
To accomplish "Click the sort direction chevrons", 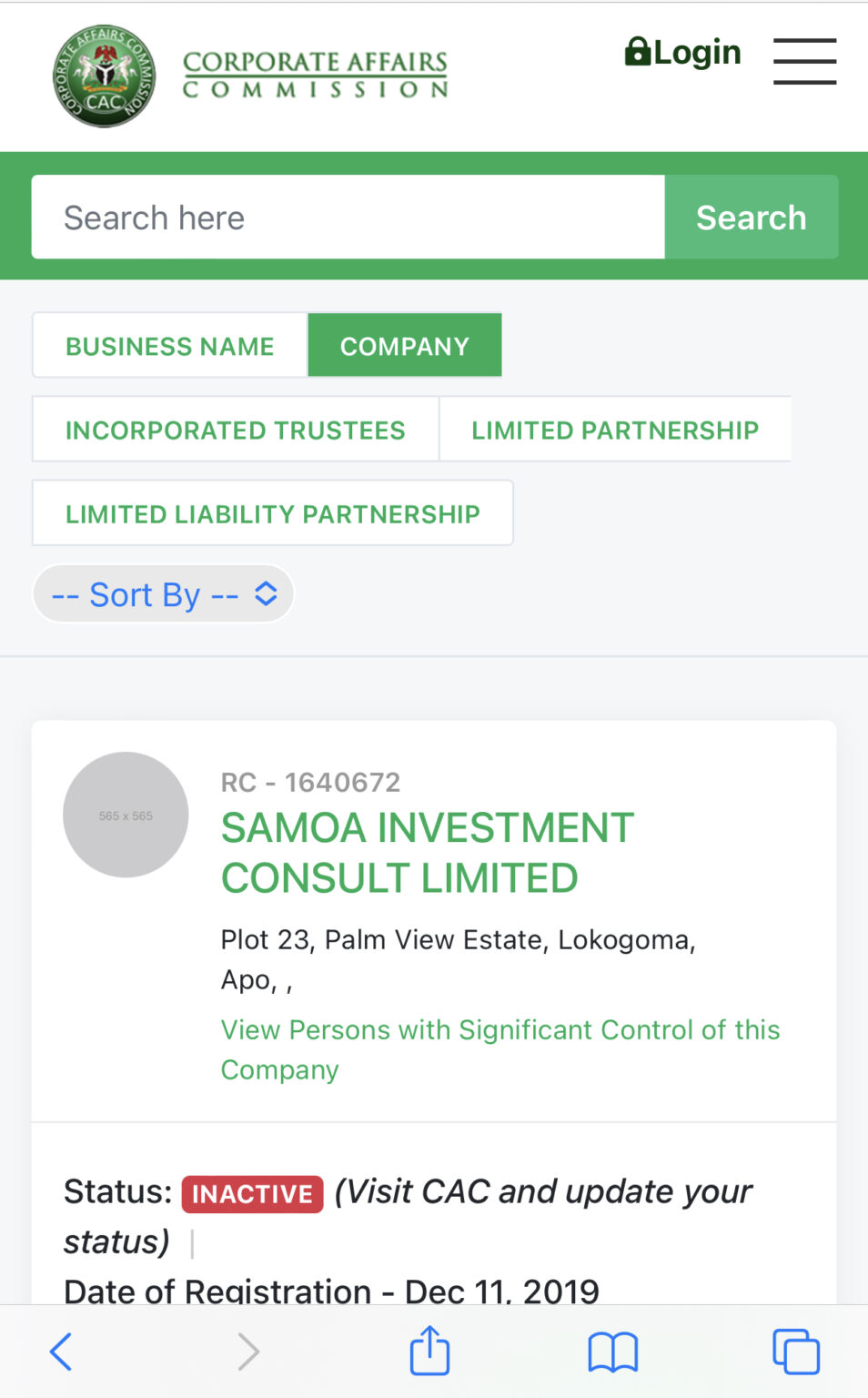I will [x=266, y=593].
